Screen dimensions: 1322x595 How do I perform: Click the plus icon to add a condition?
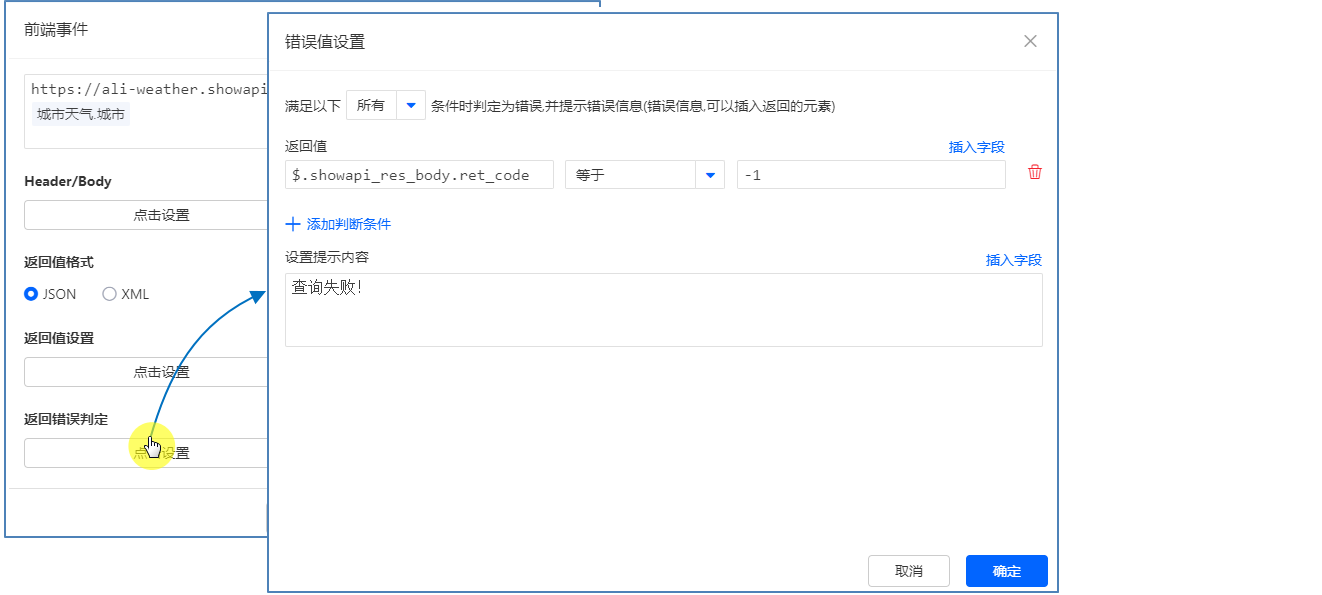pos(293,224)
